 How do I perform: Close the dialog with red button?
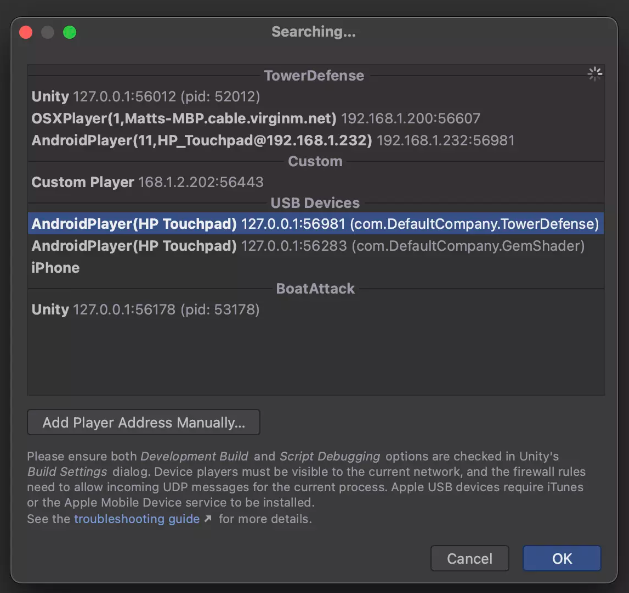tap(26, 32)
